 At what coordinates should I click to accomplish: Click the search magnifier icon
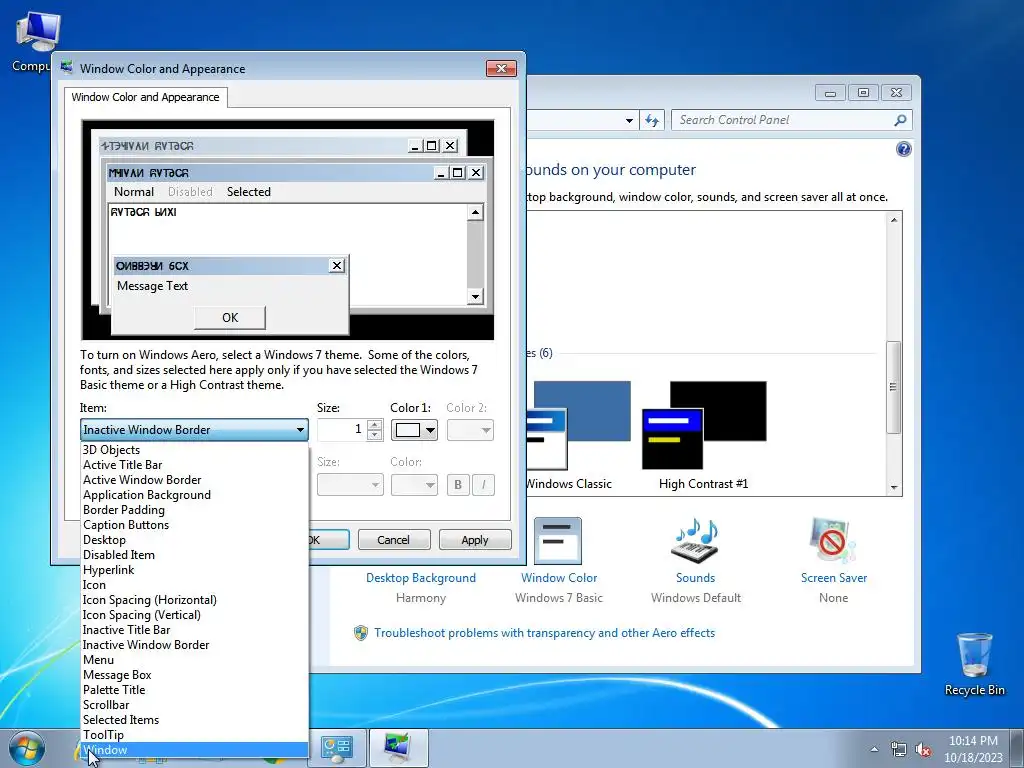click(900, 120)
